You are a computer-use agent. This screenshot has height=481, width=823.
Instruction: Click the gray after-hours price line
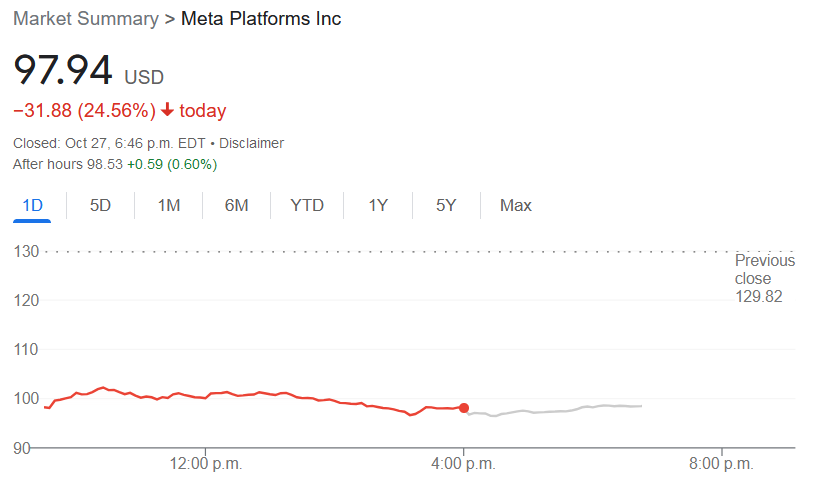tap(555, 410)
